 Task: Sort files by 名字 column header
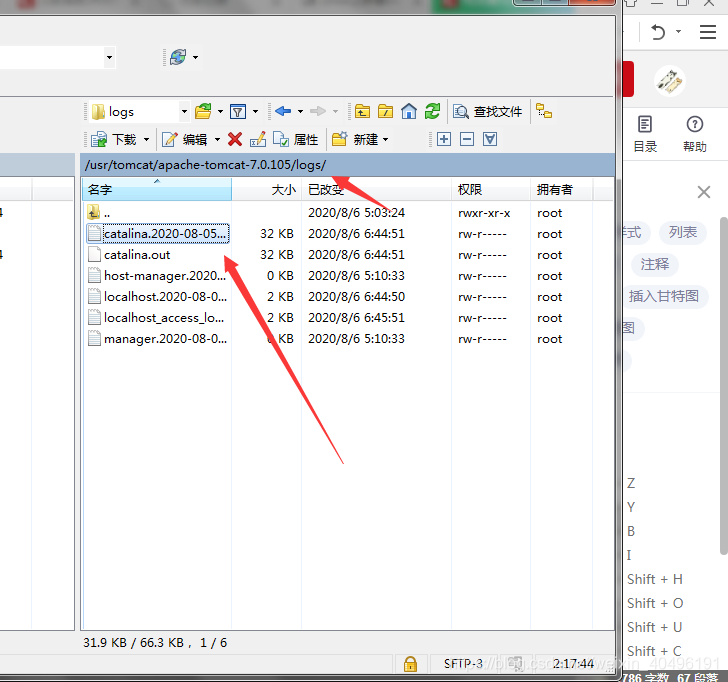[157, 189]
